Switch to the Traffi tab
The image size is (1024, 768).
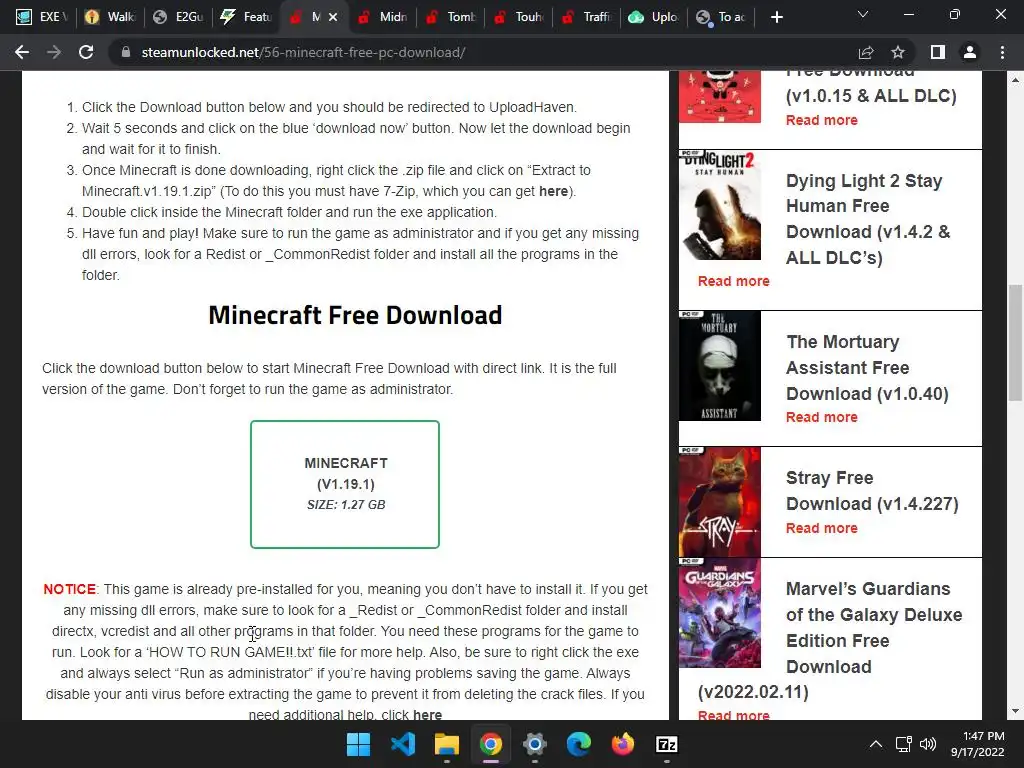[587, 17]
